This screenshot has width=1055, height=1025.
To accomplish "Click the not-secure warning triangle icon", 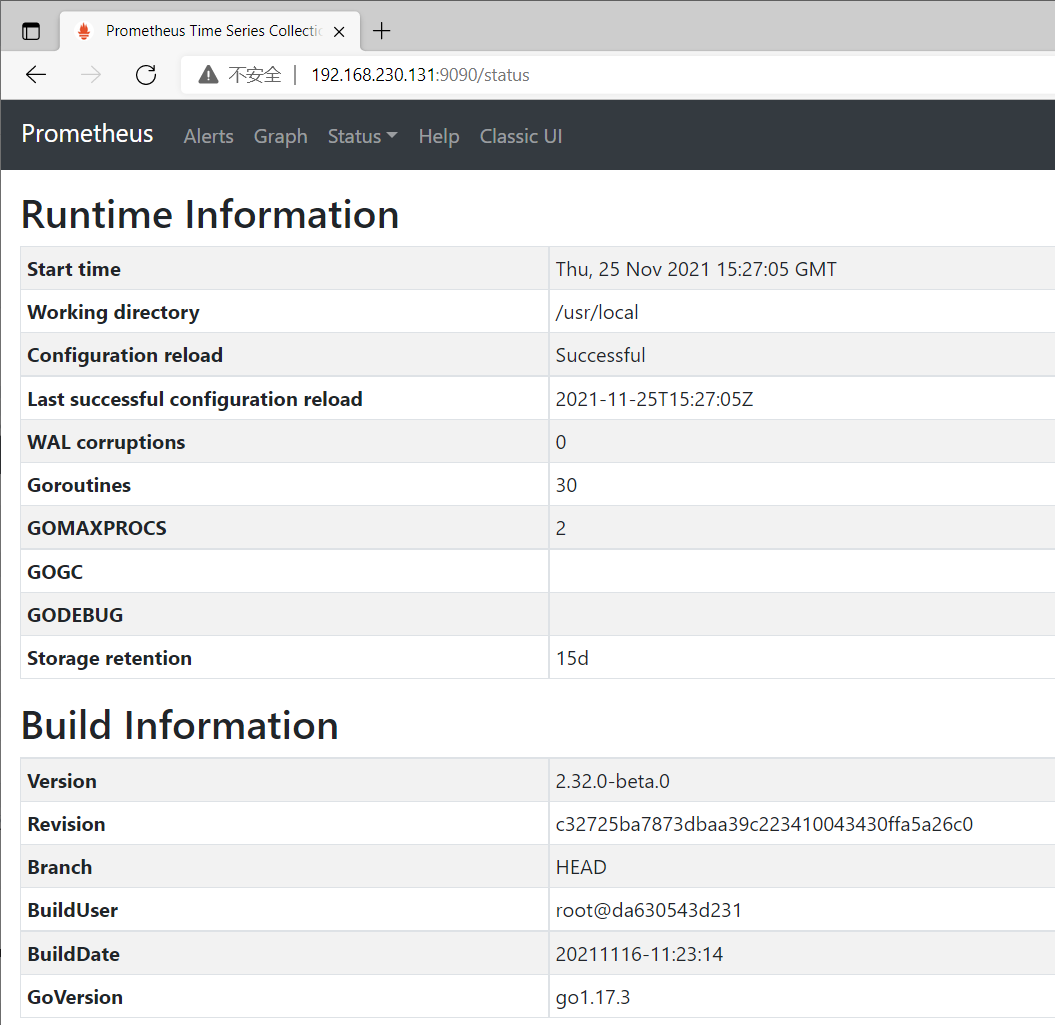I will point(209,75).
